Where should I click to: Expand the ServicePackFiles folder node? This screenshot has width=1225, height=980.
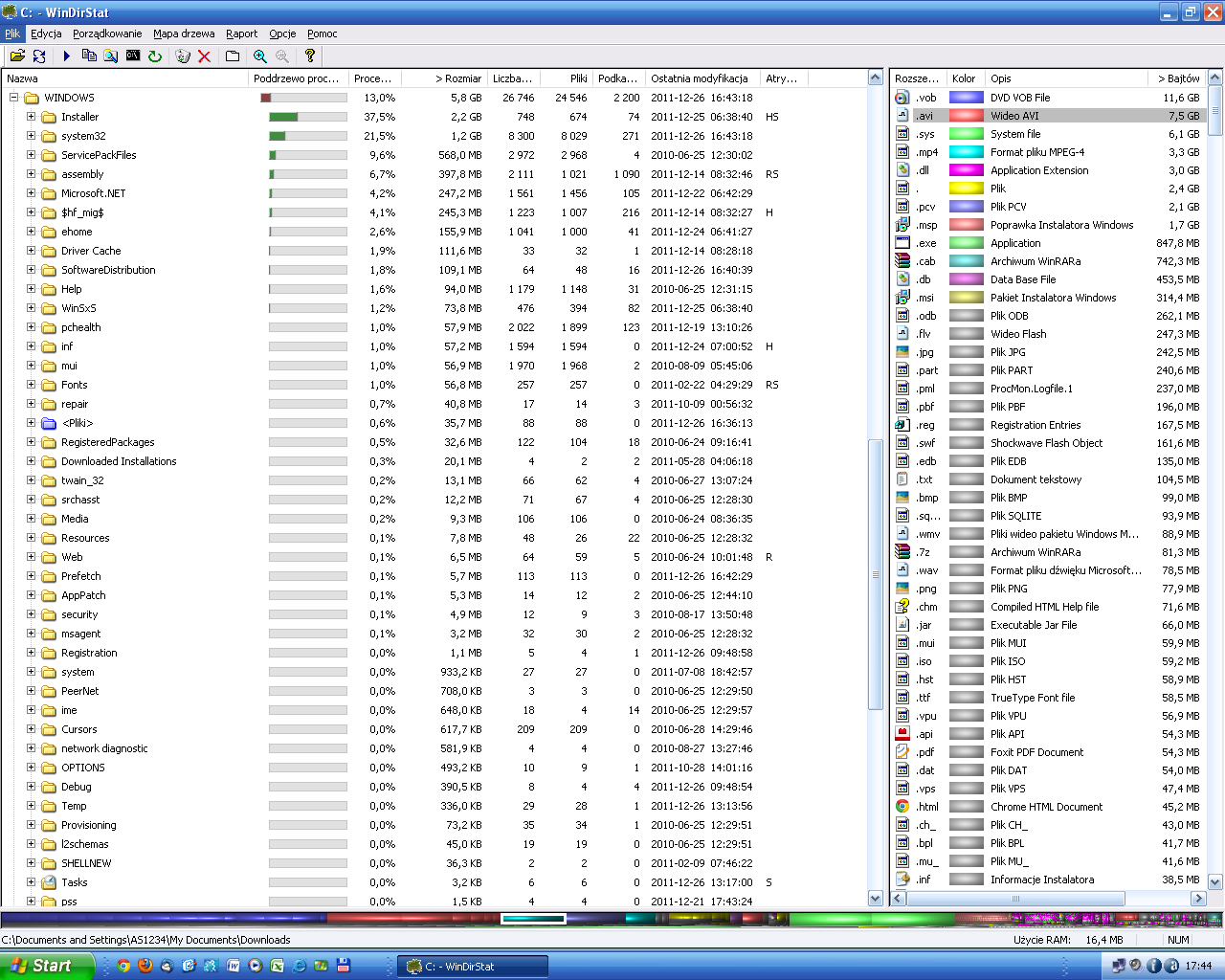[32, 155]
